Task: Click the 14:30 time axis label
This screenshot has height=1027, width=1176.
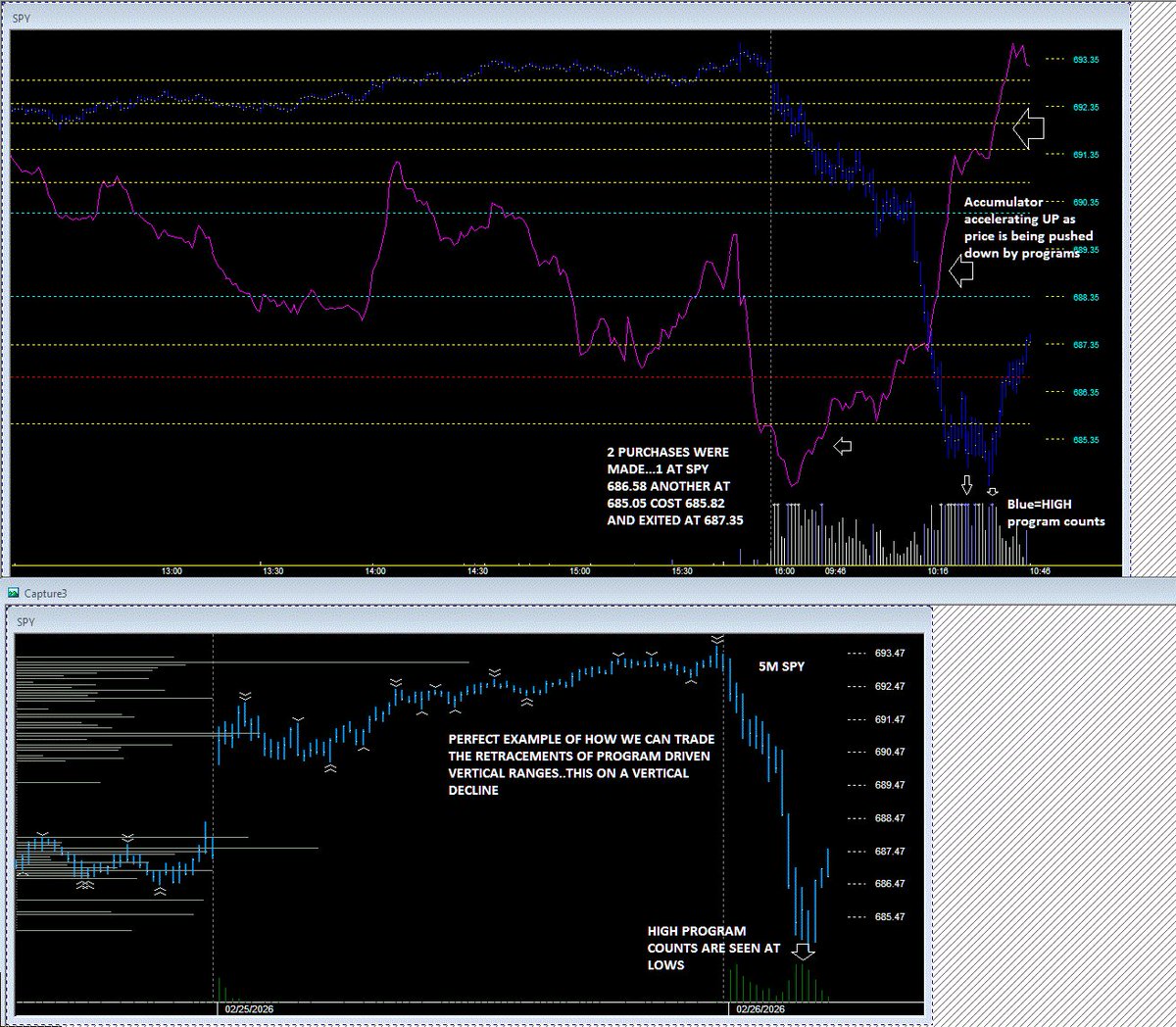Action: [x=477, y=570]
